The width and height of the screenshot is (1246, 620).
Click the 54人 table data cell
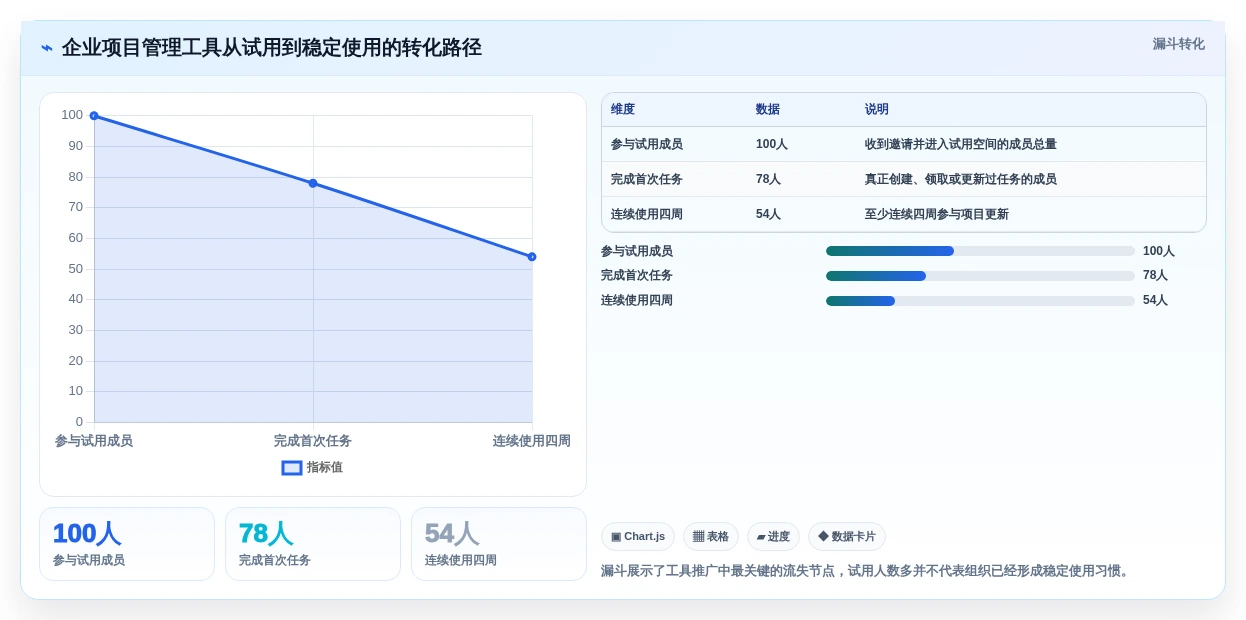pyautogui.click(x=769, y=214)
